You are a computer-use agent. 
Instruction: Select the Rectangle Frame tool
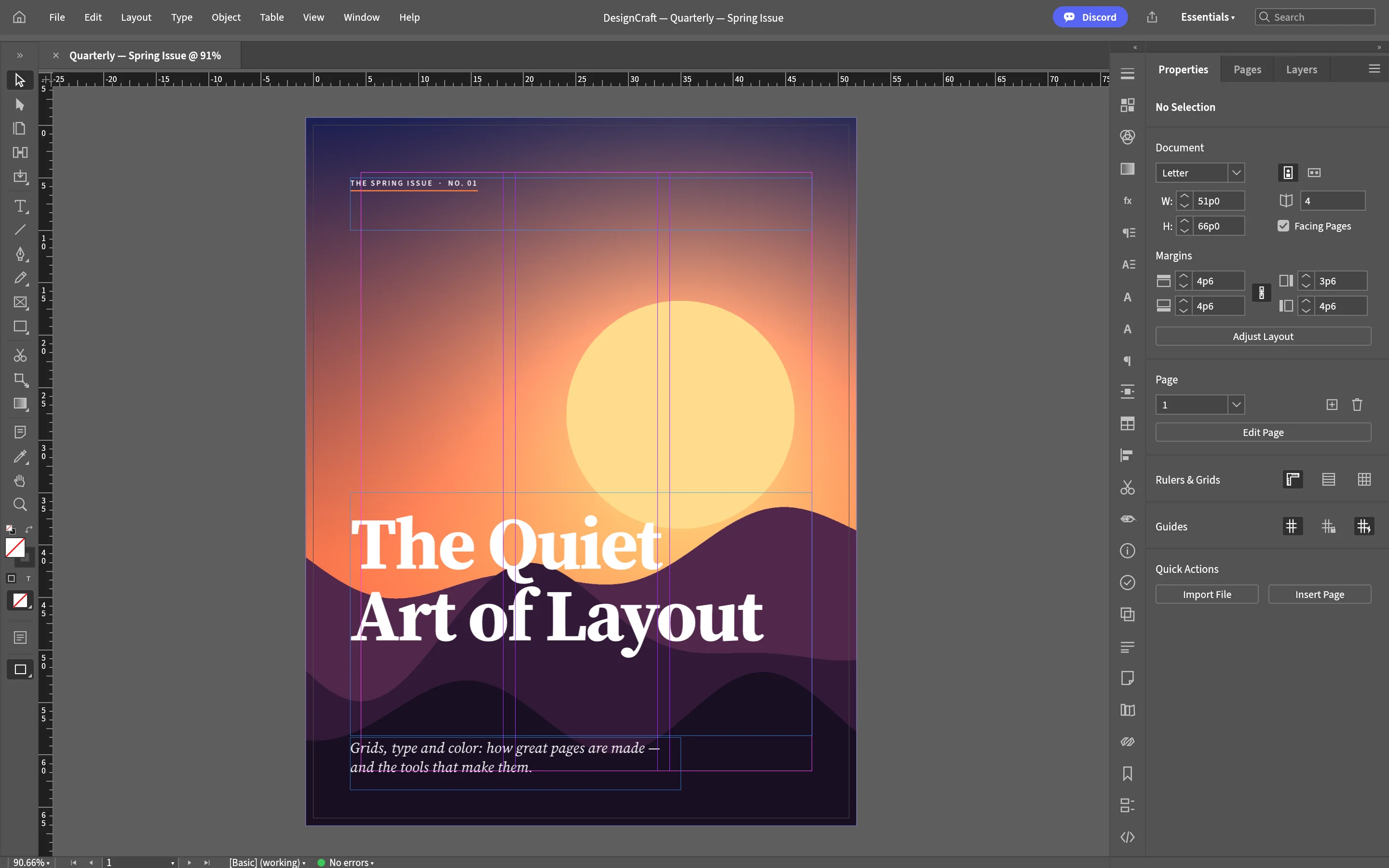[20, 302]
